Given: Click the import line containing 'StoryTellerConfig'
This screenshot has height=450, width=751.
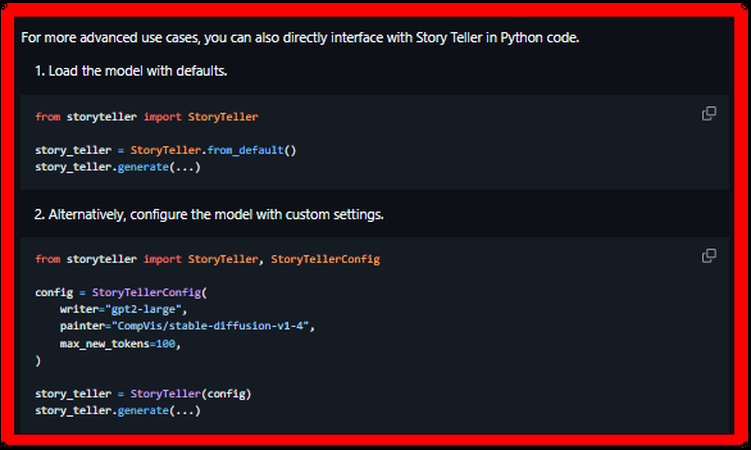Looking at the screenshot, I should coord(207,259).
